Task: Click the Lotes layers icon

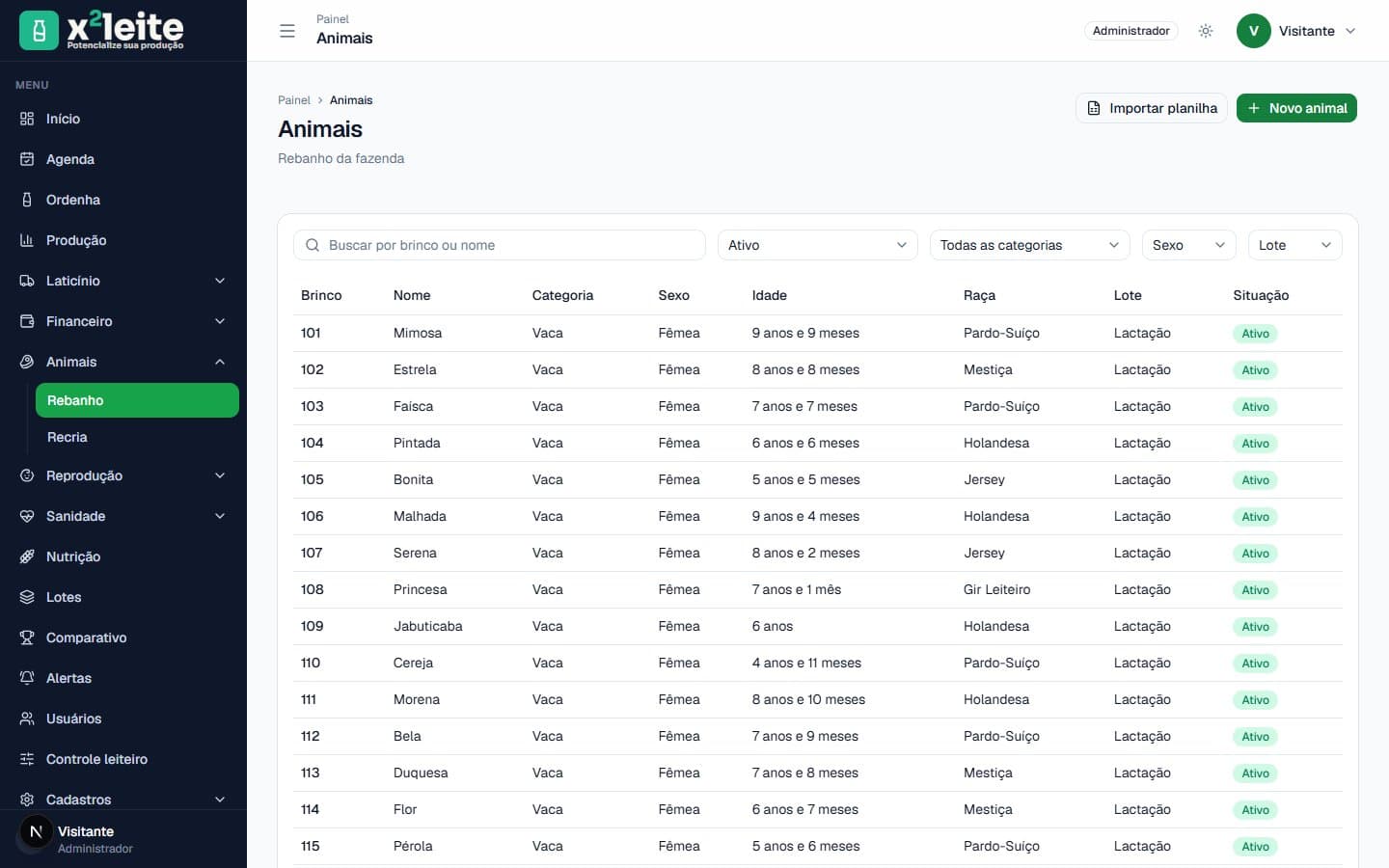Action: [x=27, y=597]
